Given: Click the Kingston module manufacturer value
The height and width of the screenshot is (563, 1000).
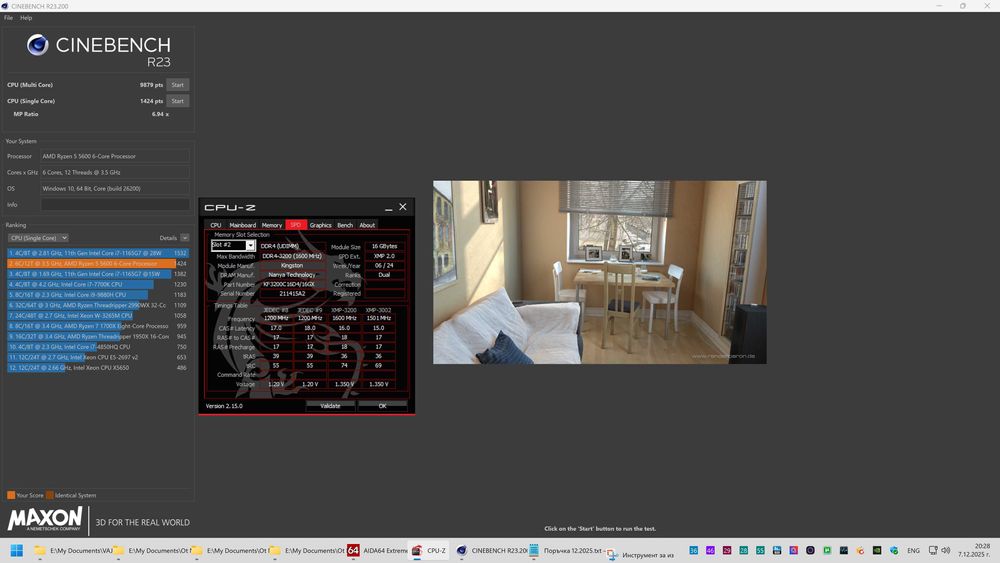Looking at the screenshot, I should (292, 265).
